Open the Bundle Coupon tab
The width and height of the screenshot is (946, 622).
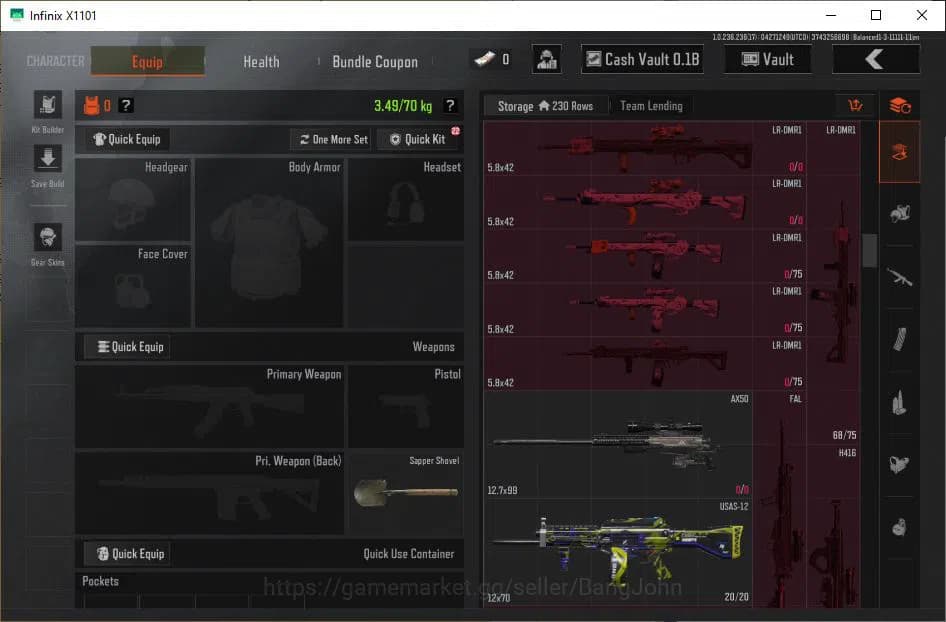point(375,61)
